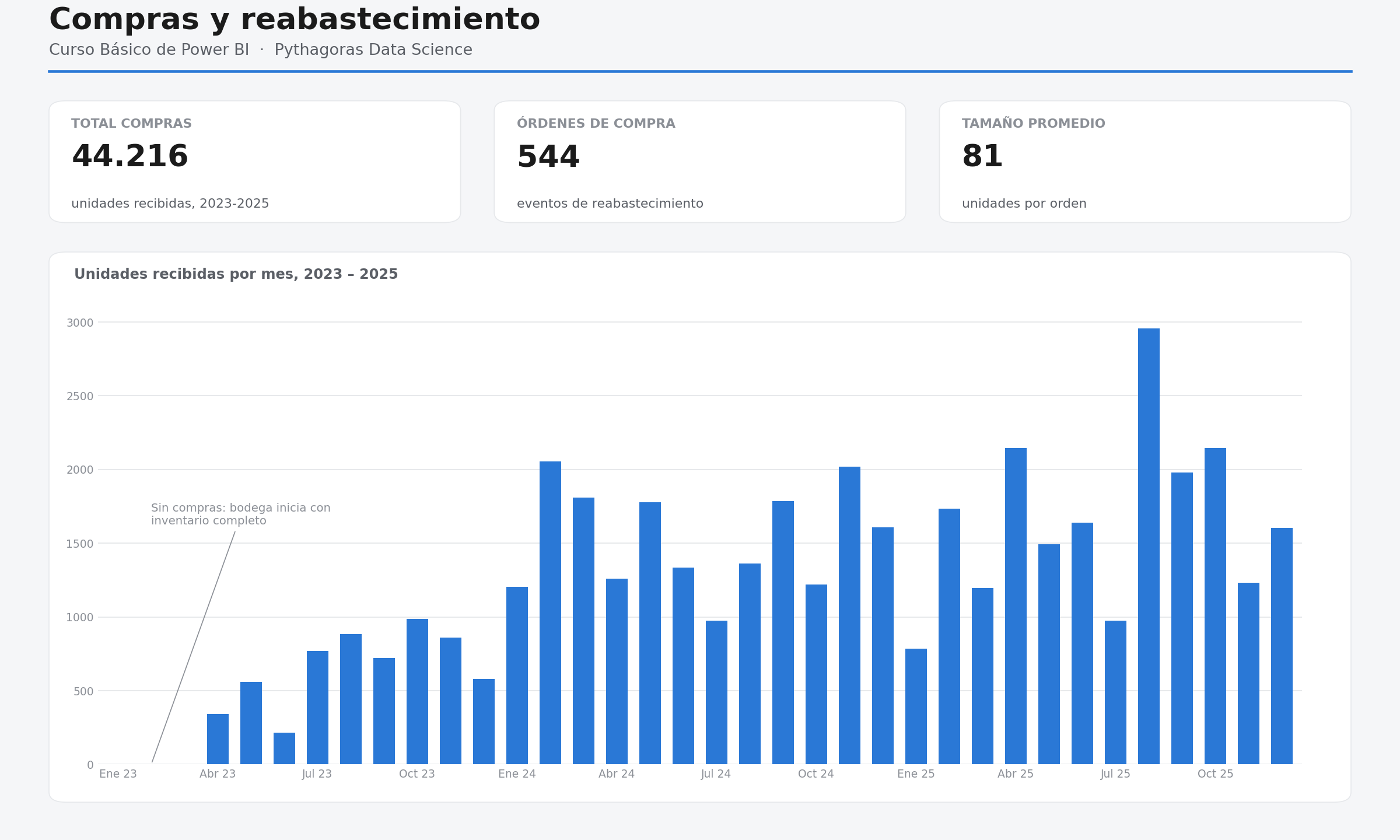Select the bar above Abr 23 label

tap(218, 739)
